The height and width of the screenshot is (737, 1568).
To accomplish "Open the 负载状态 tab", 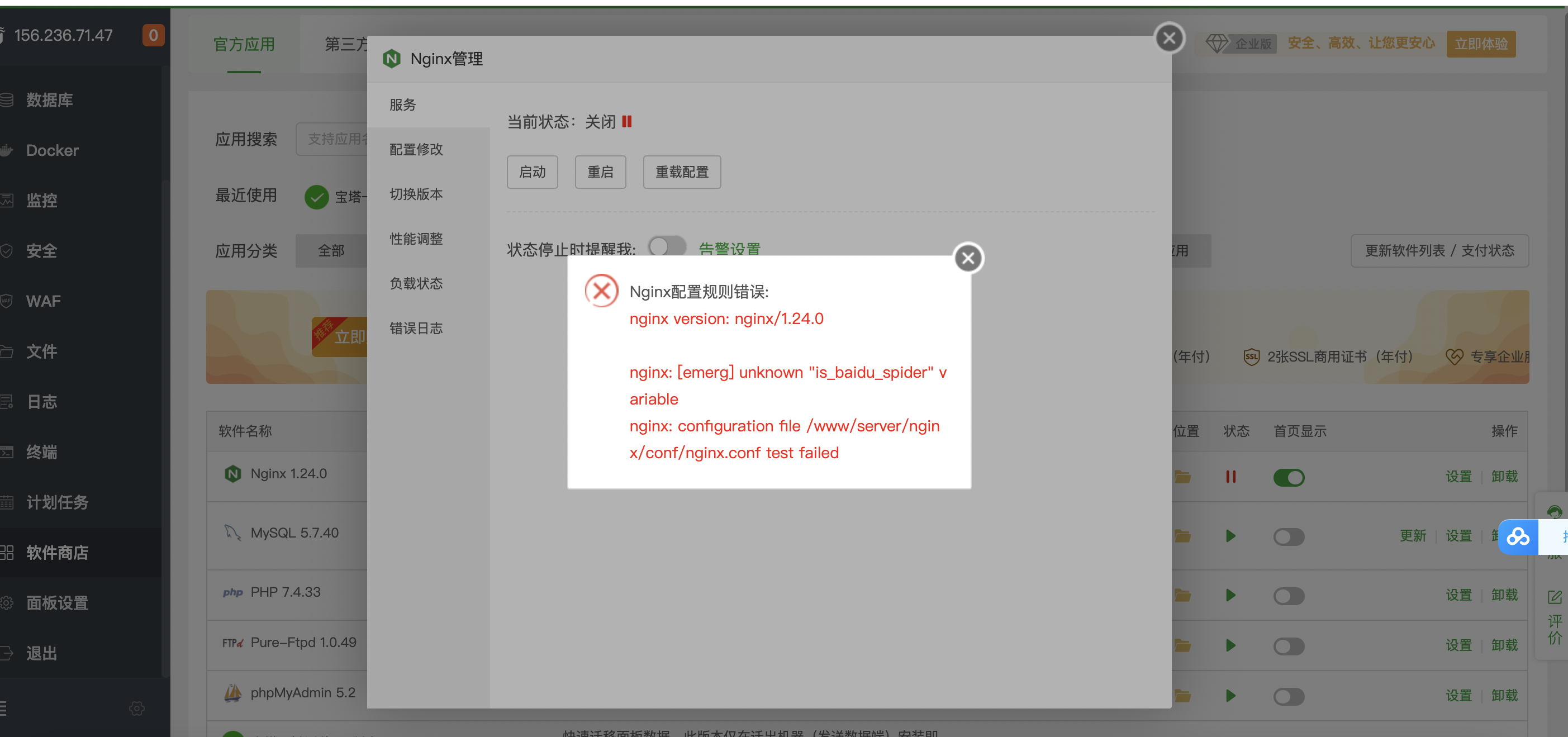I will (429, 284).
